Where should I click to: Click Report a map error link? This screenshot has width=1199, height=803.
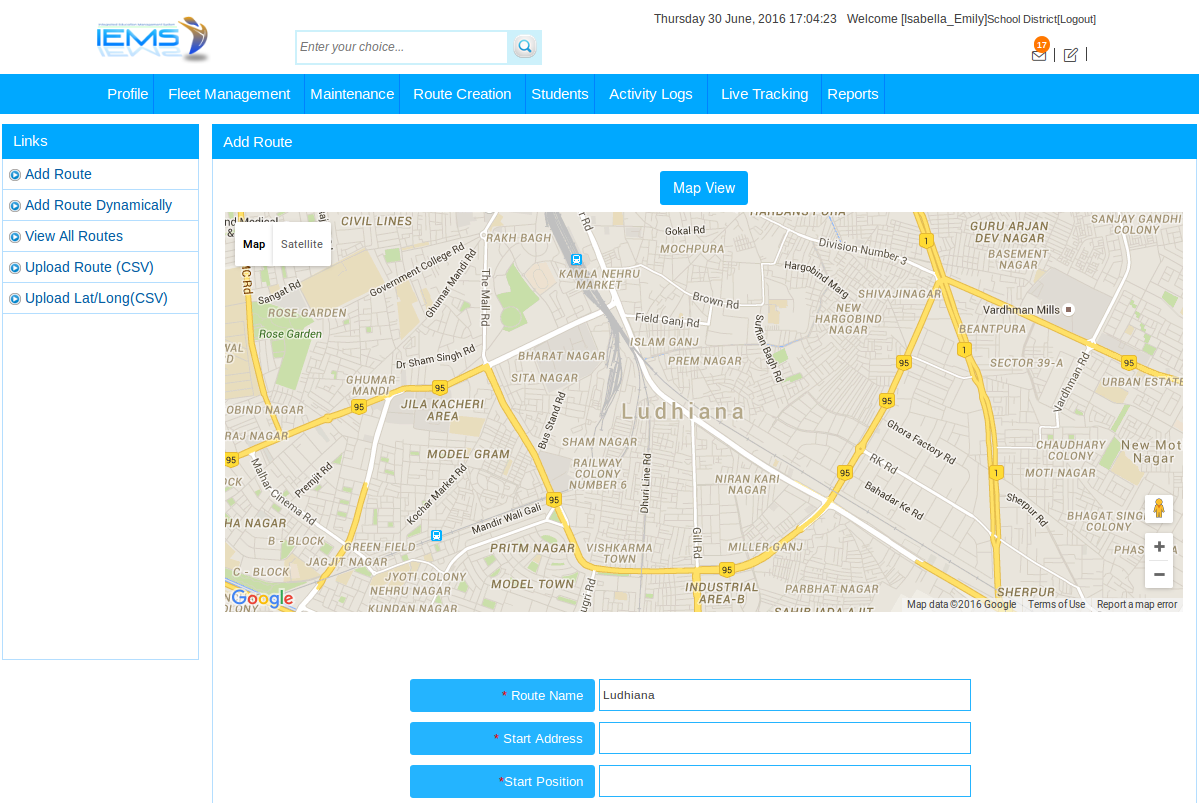(x=1137, y=604)
